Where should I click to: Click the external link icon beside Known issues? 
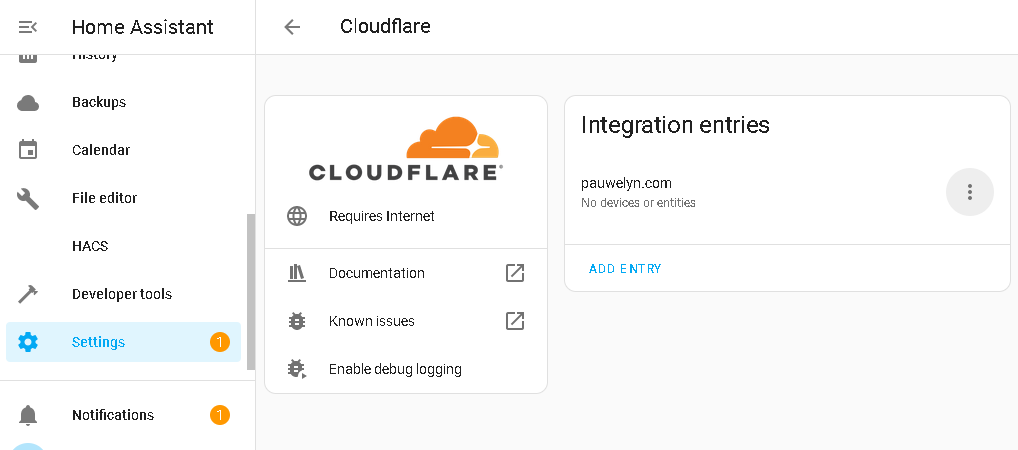pyautogui.click(x=515, y=321)
